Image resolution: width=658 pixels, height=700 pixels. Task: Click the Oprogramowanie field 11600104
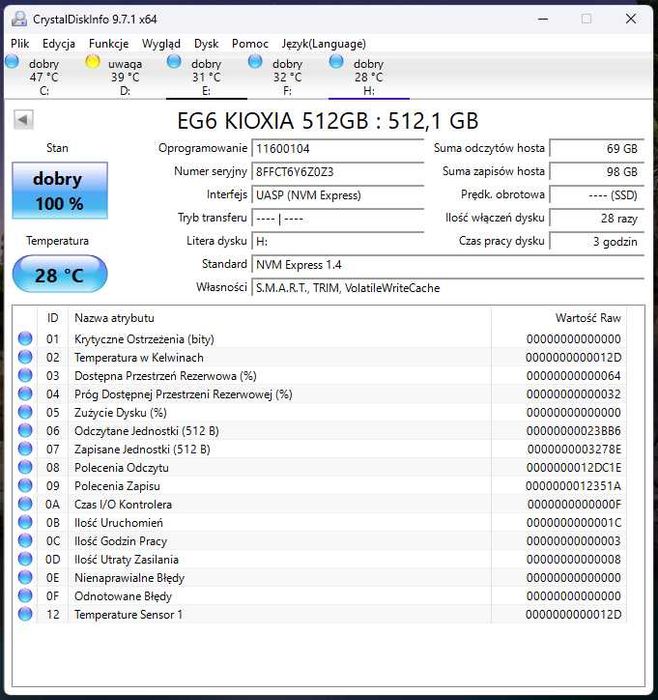point(337,149)
